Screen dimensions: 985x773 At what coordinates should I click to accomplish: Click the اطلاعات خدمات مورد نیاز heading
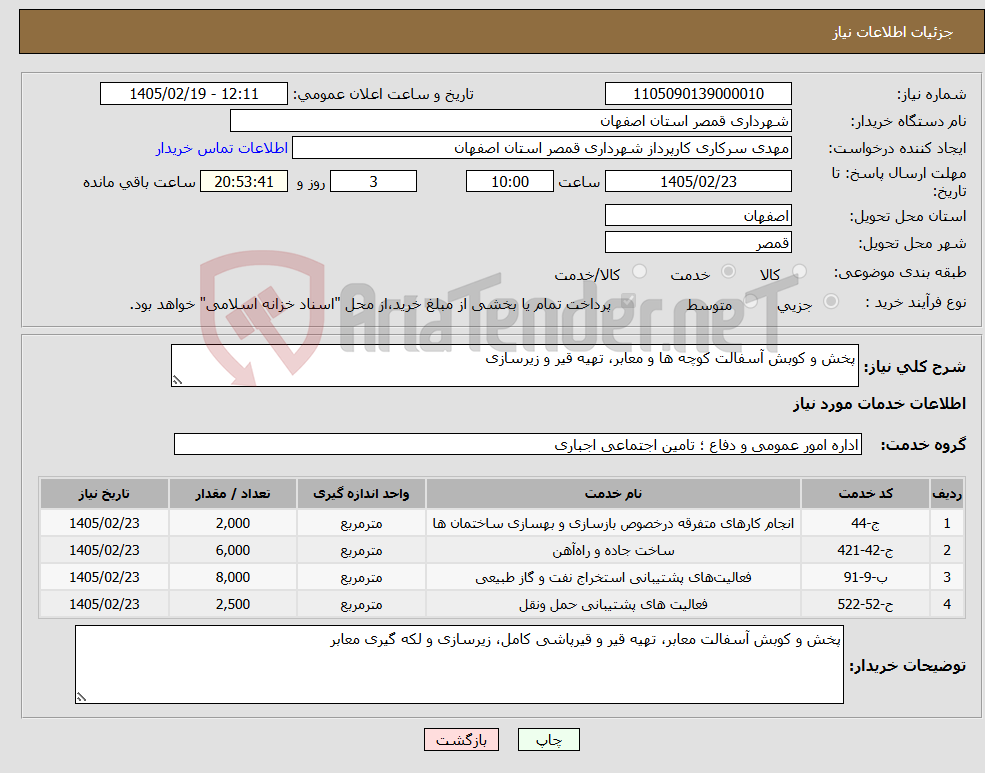pos(879,404)
